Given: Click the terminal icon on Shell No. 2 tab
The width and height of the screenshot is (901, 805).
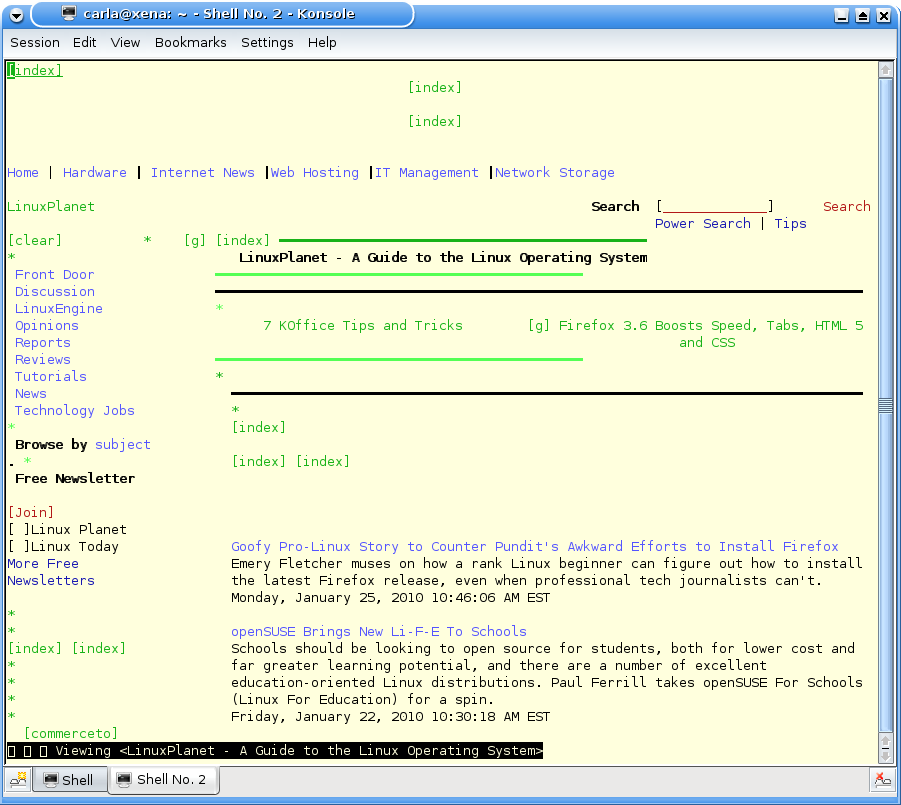Looking at the screenshot, I should point(124,779).
